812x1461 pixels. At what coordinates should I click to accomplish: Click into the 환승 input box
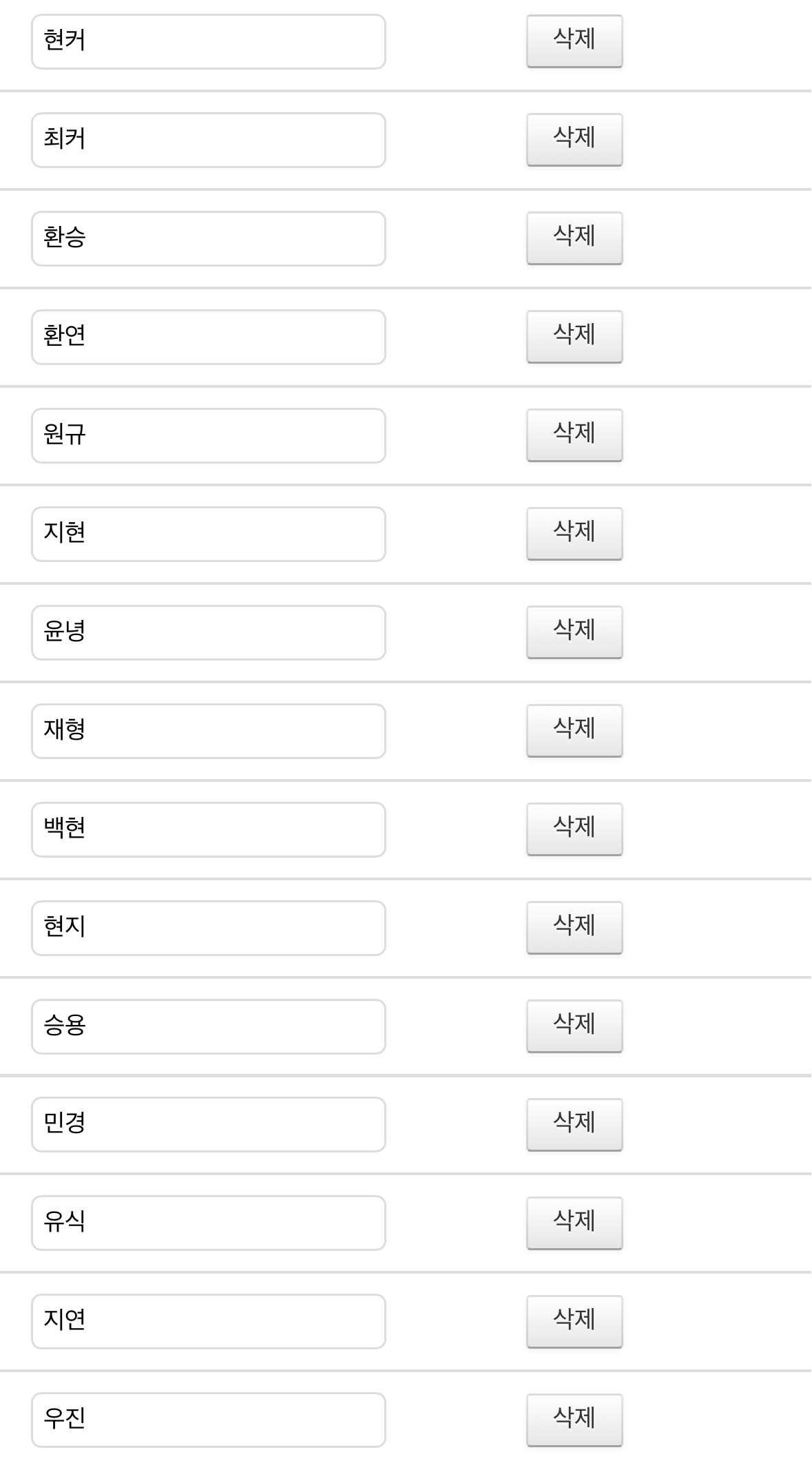208,238
